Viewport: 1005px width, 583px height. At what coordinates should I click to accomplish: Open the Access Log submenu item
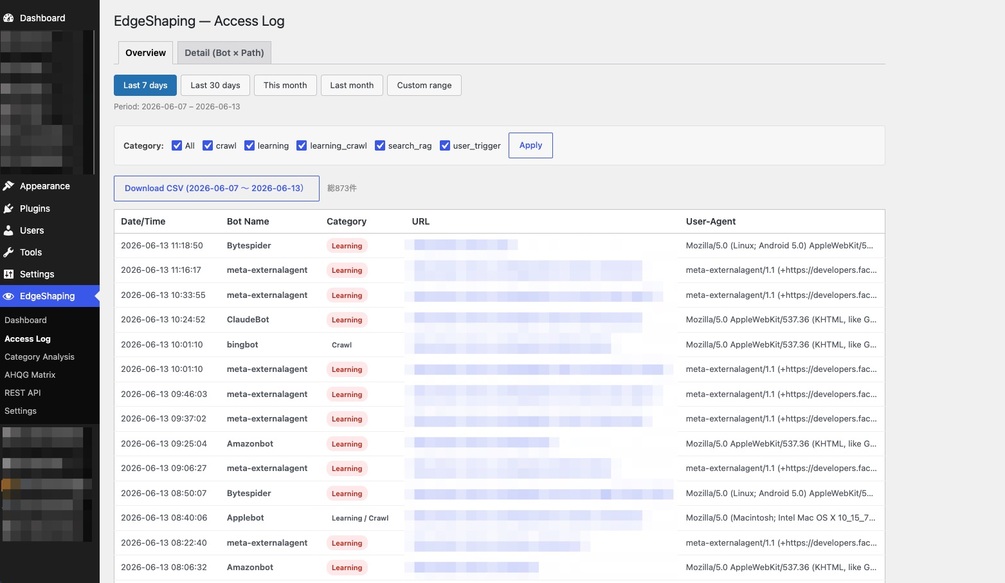28,339
